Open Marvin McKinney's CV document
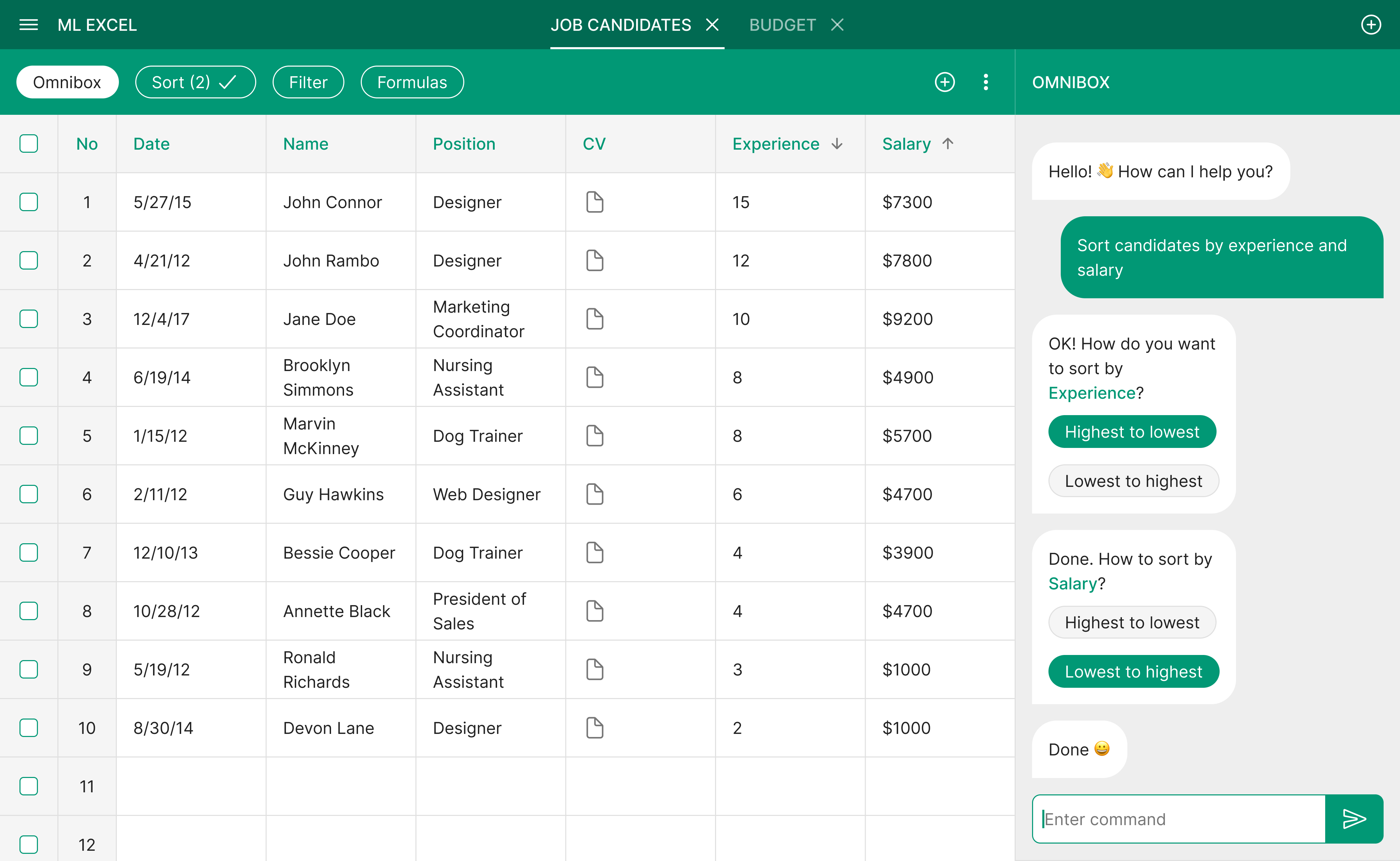The width and height of the screenshot is (1400, 861). pos(594,436)
